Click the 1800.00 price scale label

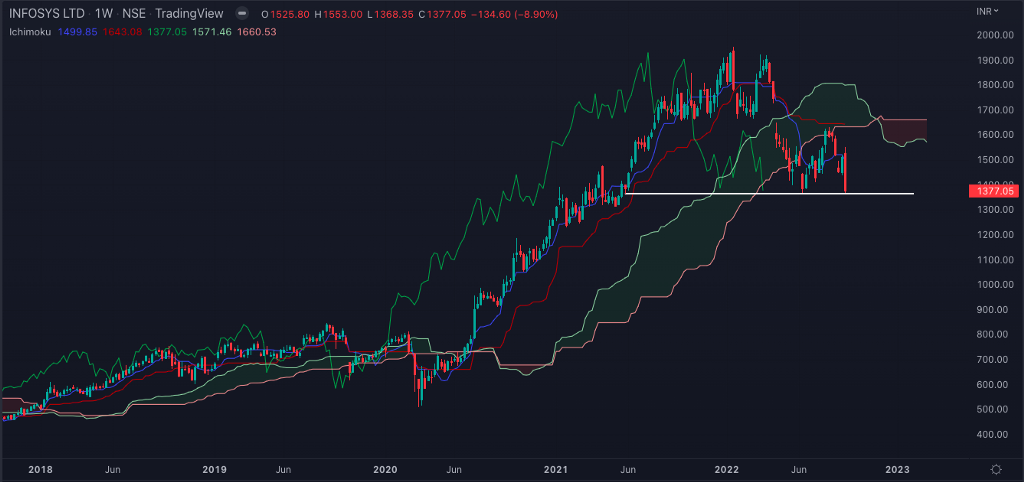click(x=995, y=85)
